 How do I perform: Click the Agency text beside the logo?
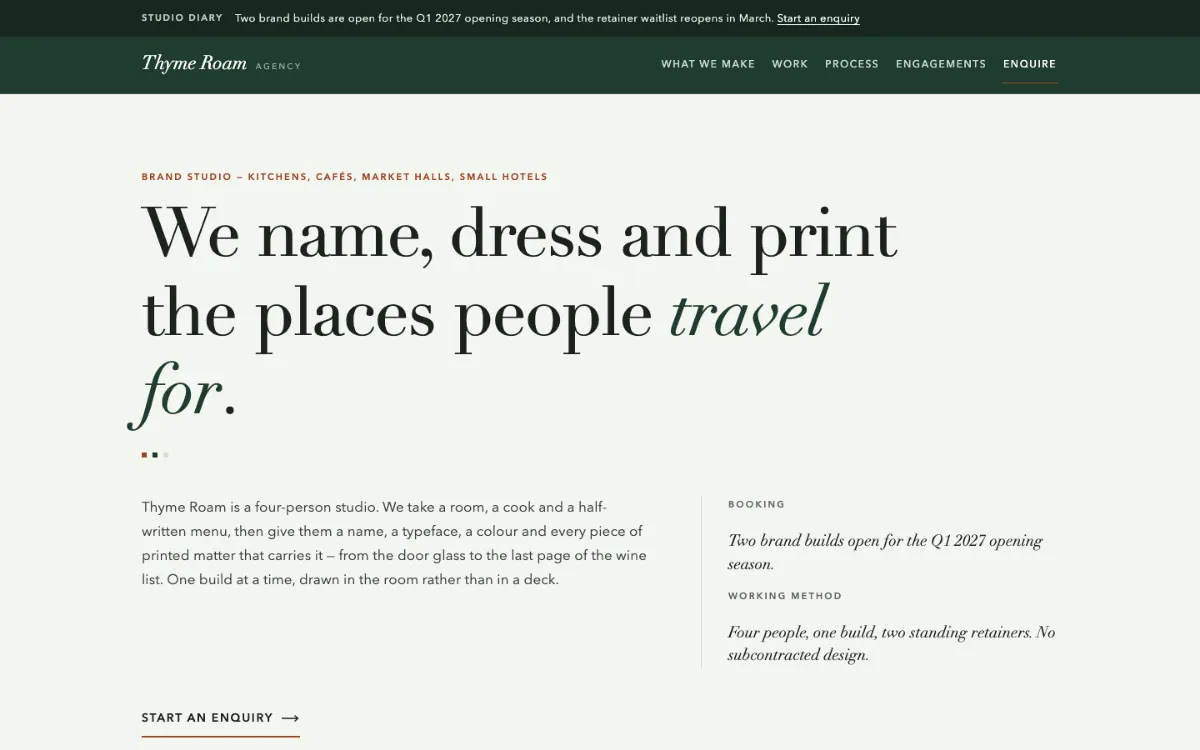[x=278, y=66]
